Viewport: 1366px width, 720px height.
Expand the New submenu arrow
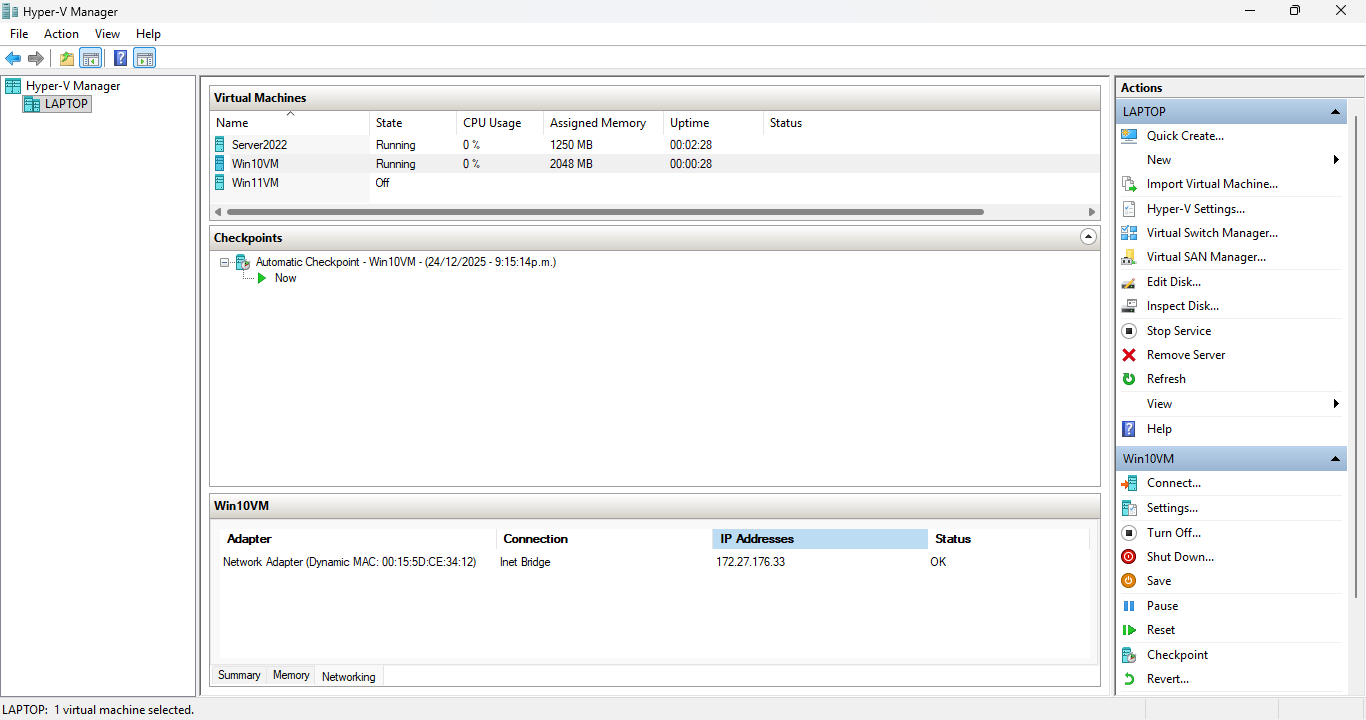click(1336, 160)
